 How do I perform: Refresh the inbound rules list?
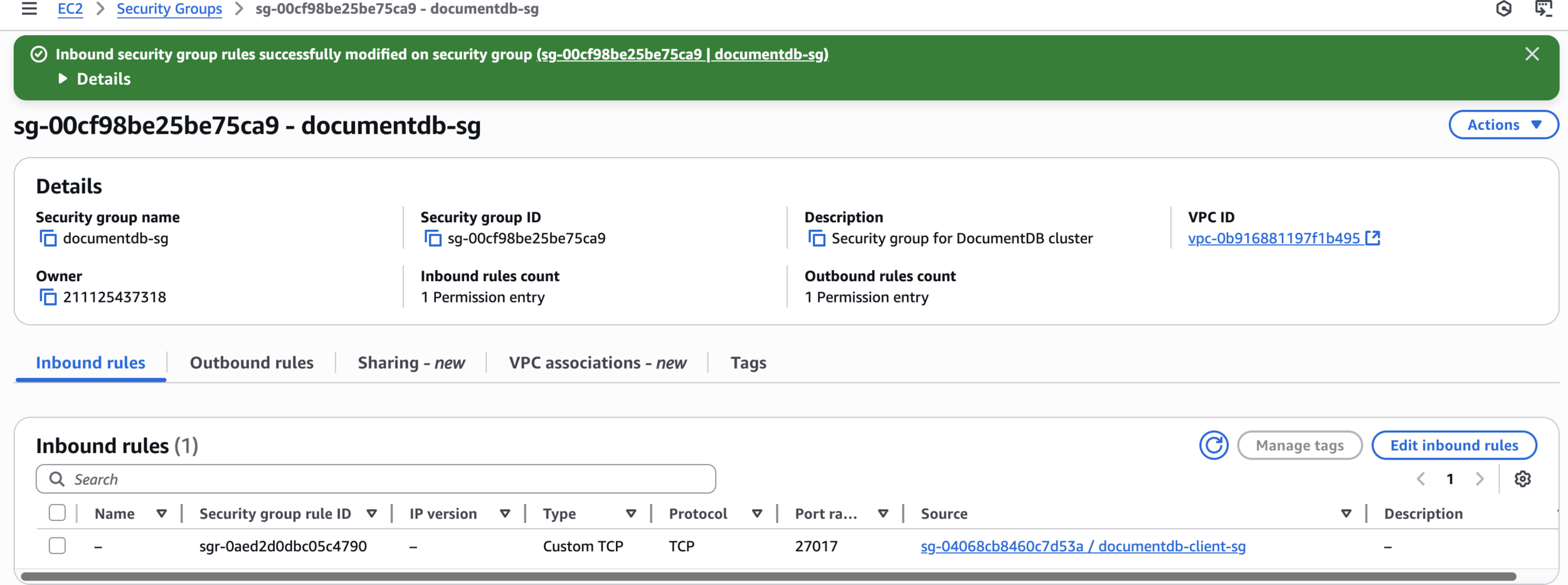tap(1214, 446)
